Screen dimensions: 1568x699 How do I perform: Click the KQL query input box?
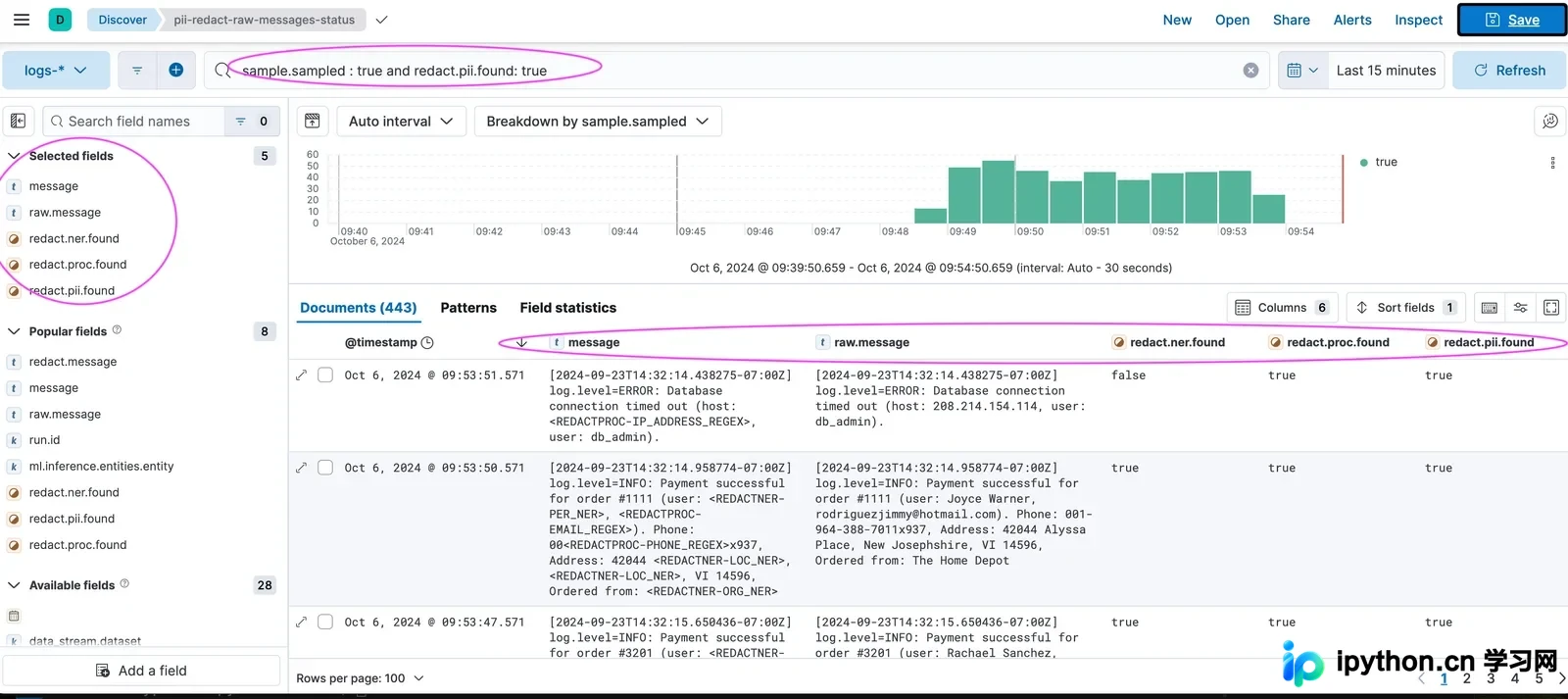point(735,71)
